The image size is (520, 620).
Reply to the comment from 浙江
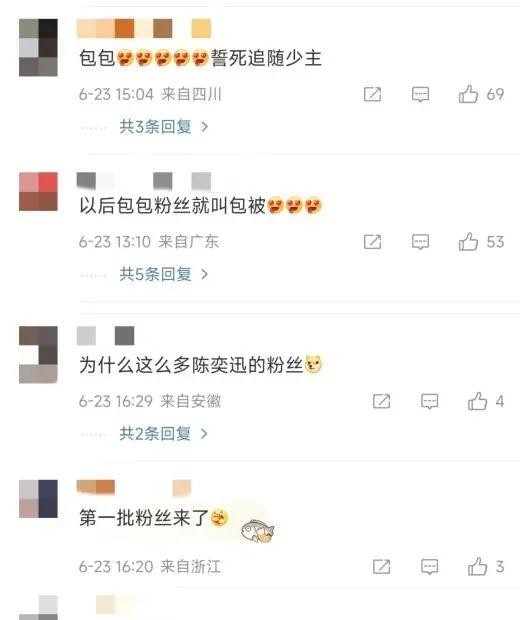pos(429,567)
